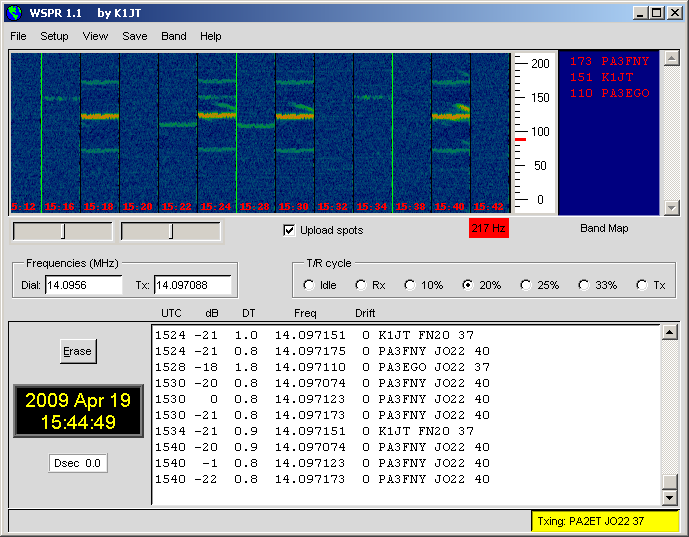689x537 pixels.
Task: Select the Idle T/R cycle option
Action: tap(309, 285)
